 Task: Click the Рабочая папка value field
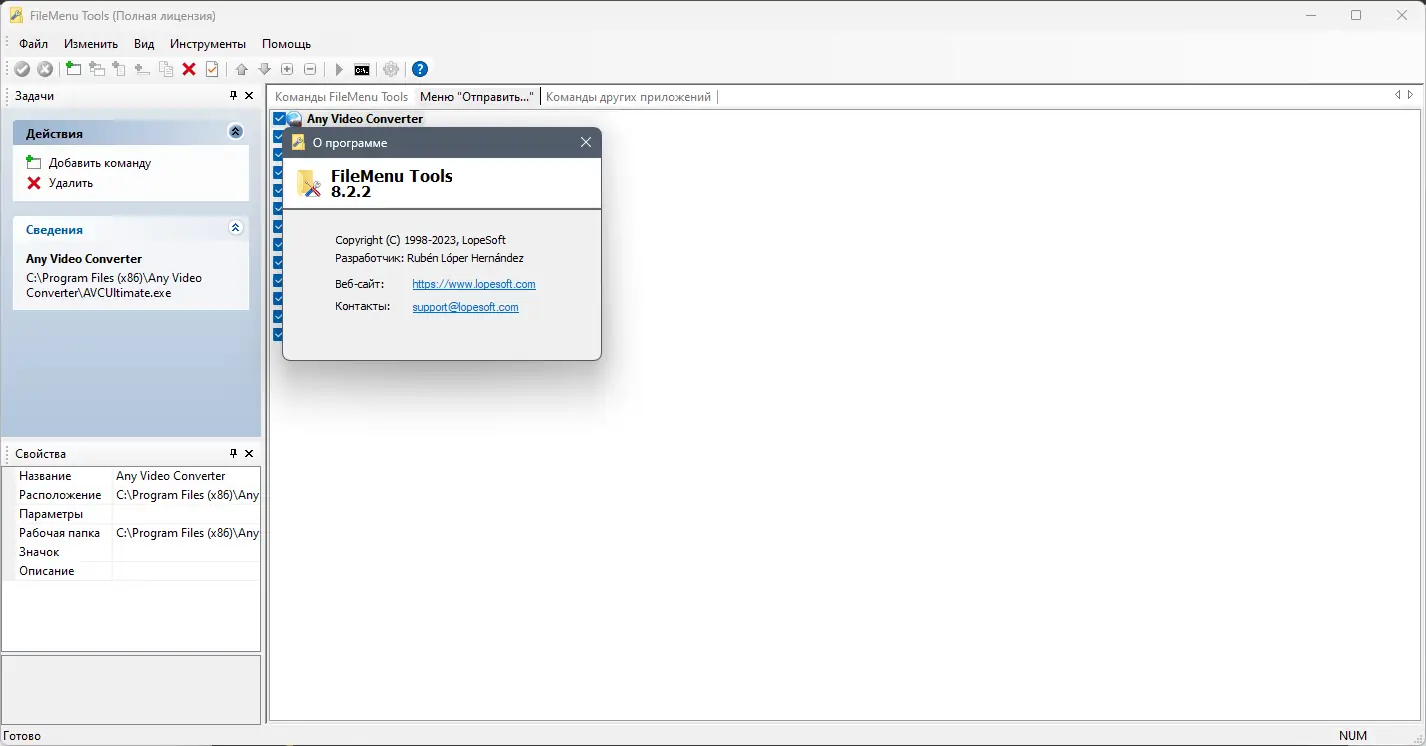[x=187, y=533]
